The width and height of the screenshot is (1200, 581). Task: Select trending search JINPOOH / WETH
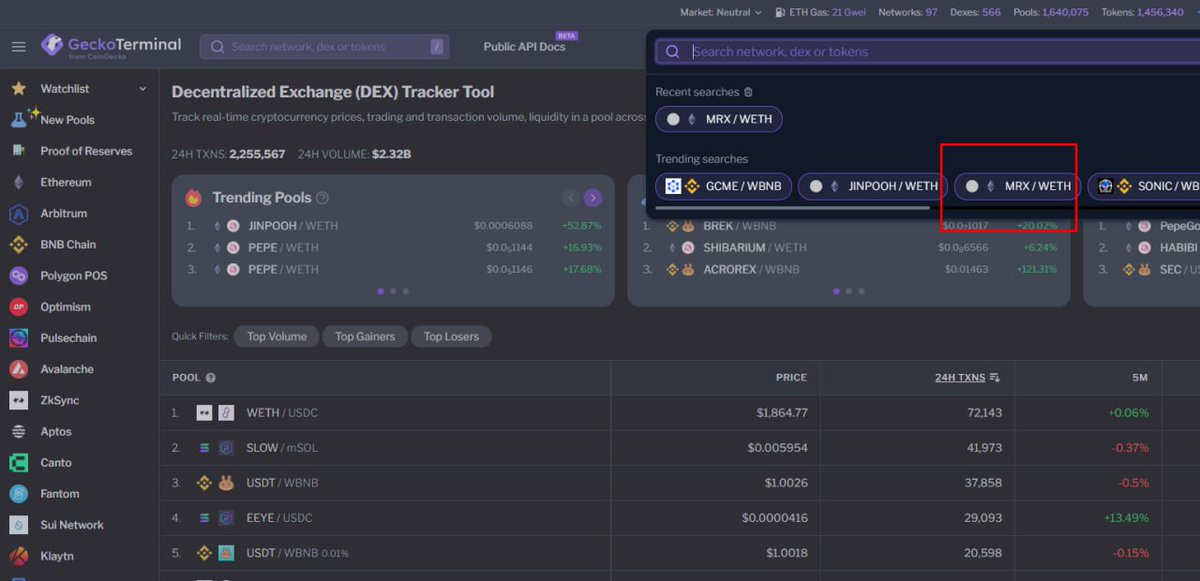pyautogui.click(x=872, y=186)
